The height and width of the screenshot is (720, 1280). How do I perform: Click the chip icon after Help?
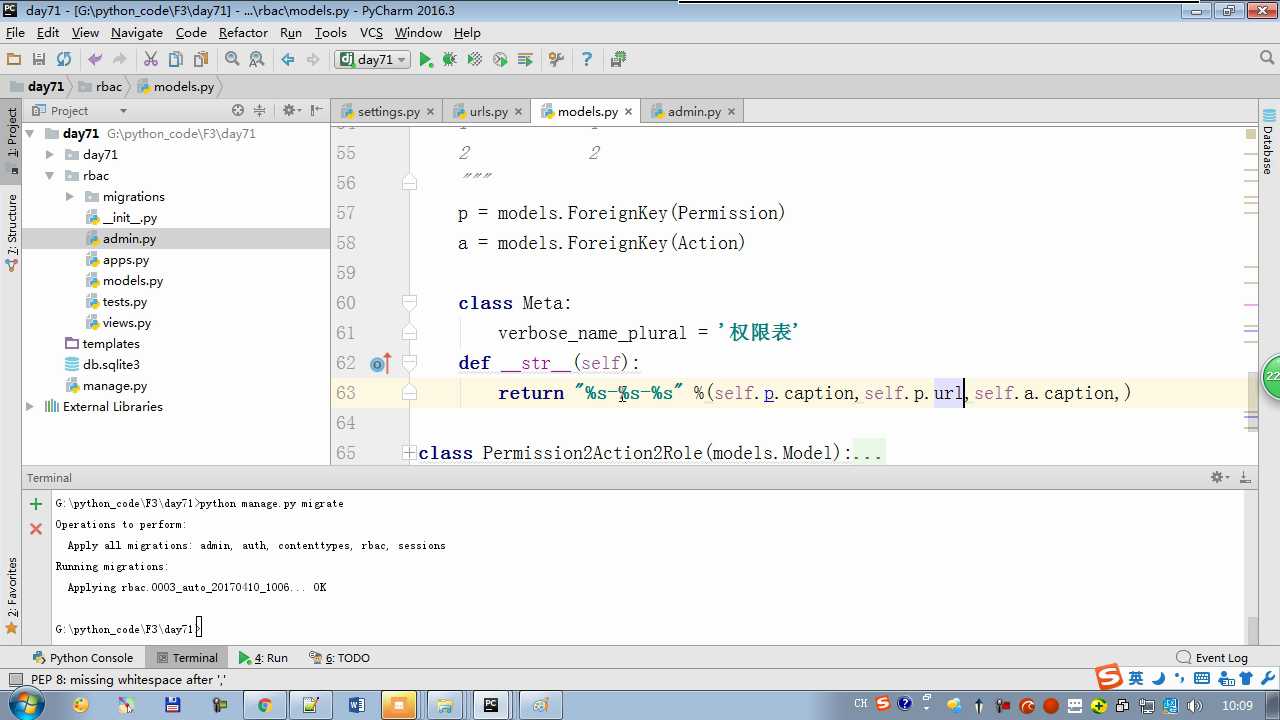point(618,60)
